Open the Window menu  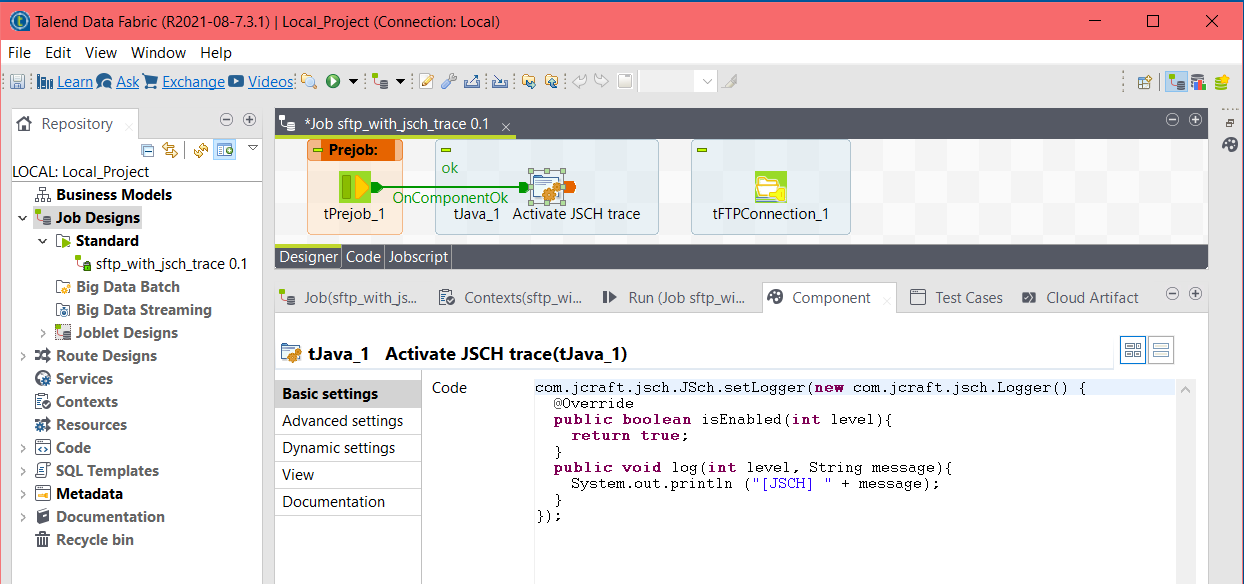(158, 53)
